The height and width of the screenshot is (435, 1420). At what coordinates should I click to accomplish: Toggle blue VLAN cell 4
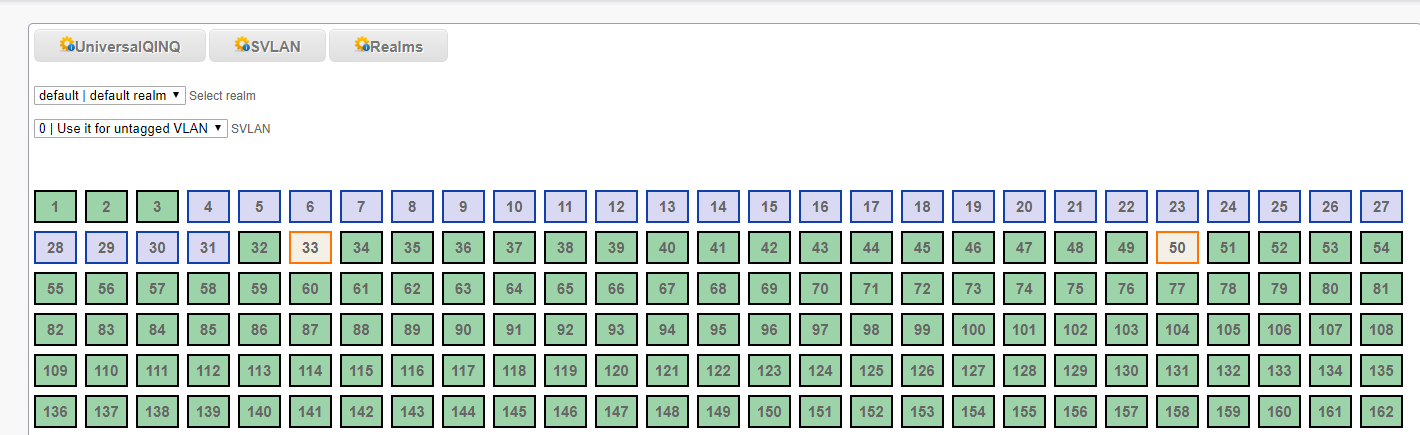208,207
